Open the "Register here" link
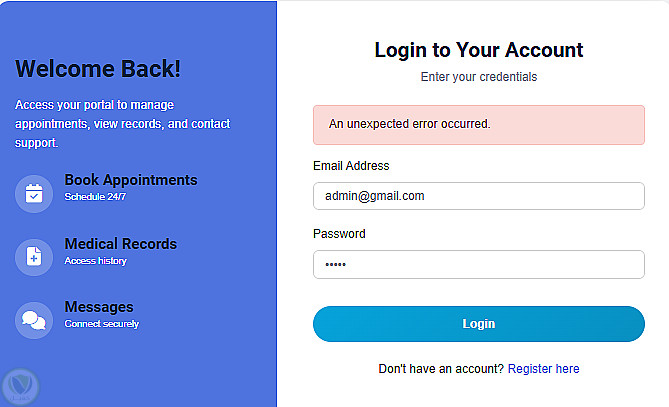This screenshot has height=407, width=669. [x=543, y=369]
